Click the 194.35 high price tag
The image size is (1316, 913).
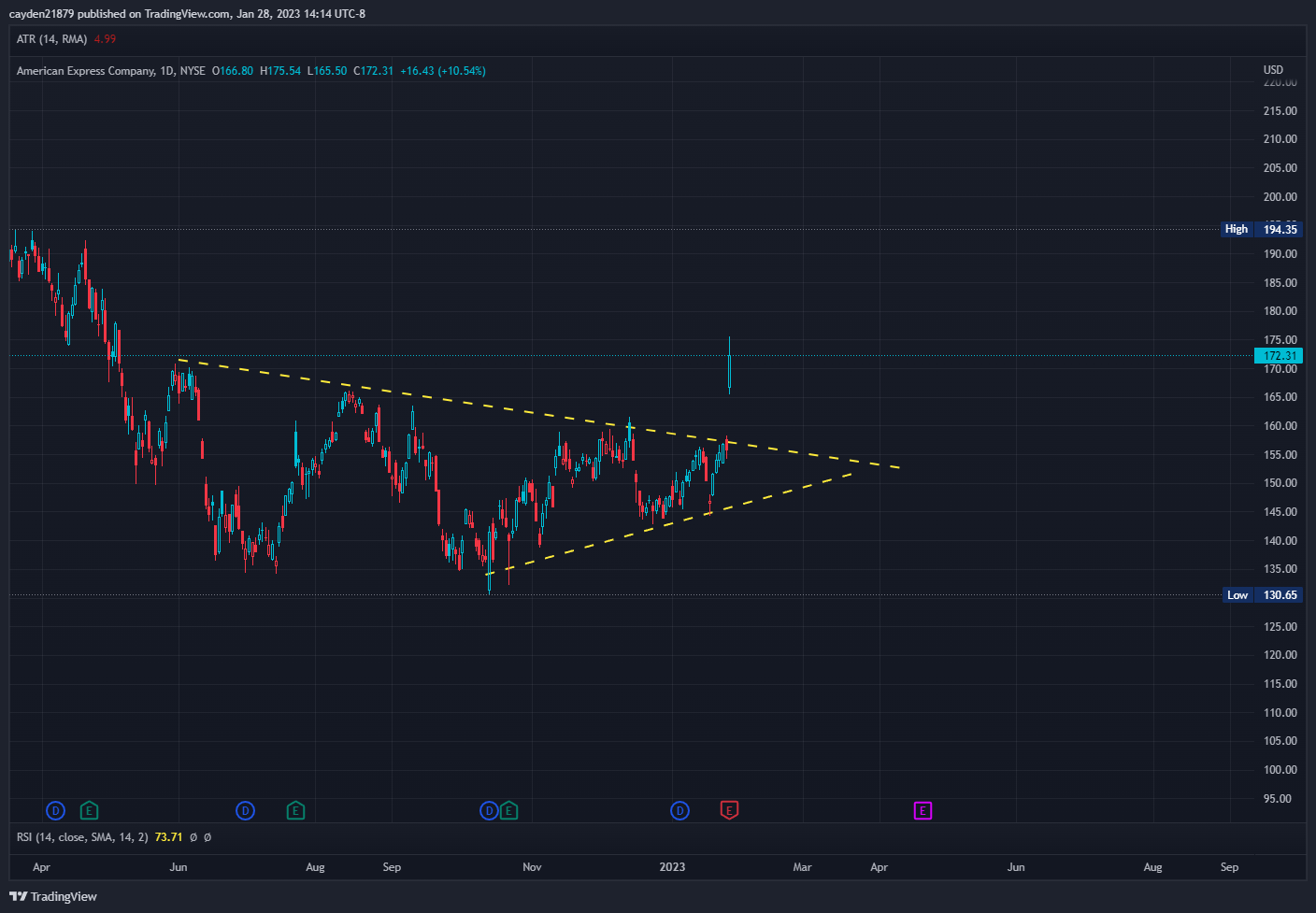pos(1280,229)
